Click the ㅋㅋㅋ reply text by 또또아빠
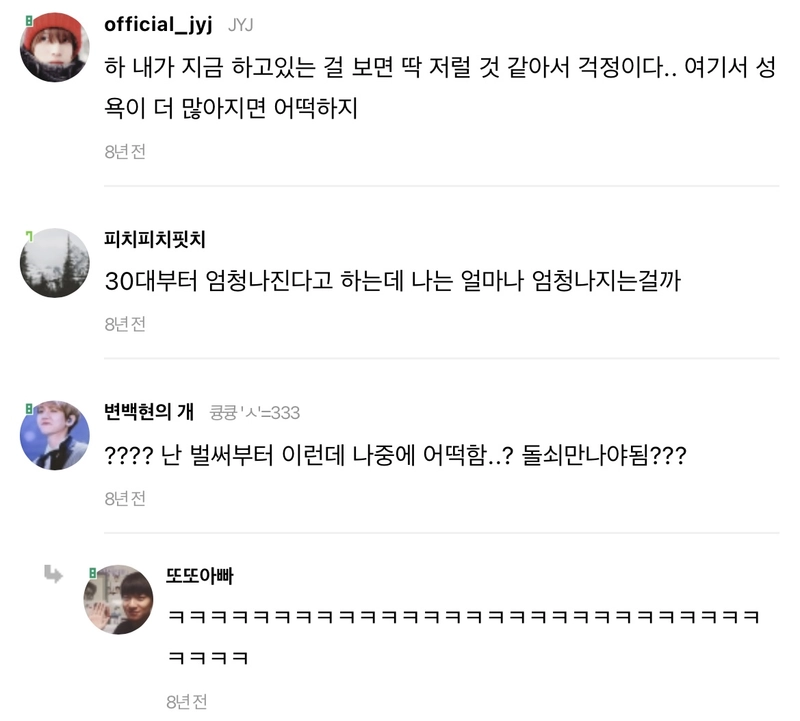 point(464,637)
